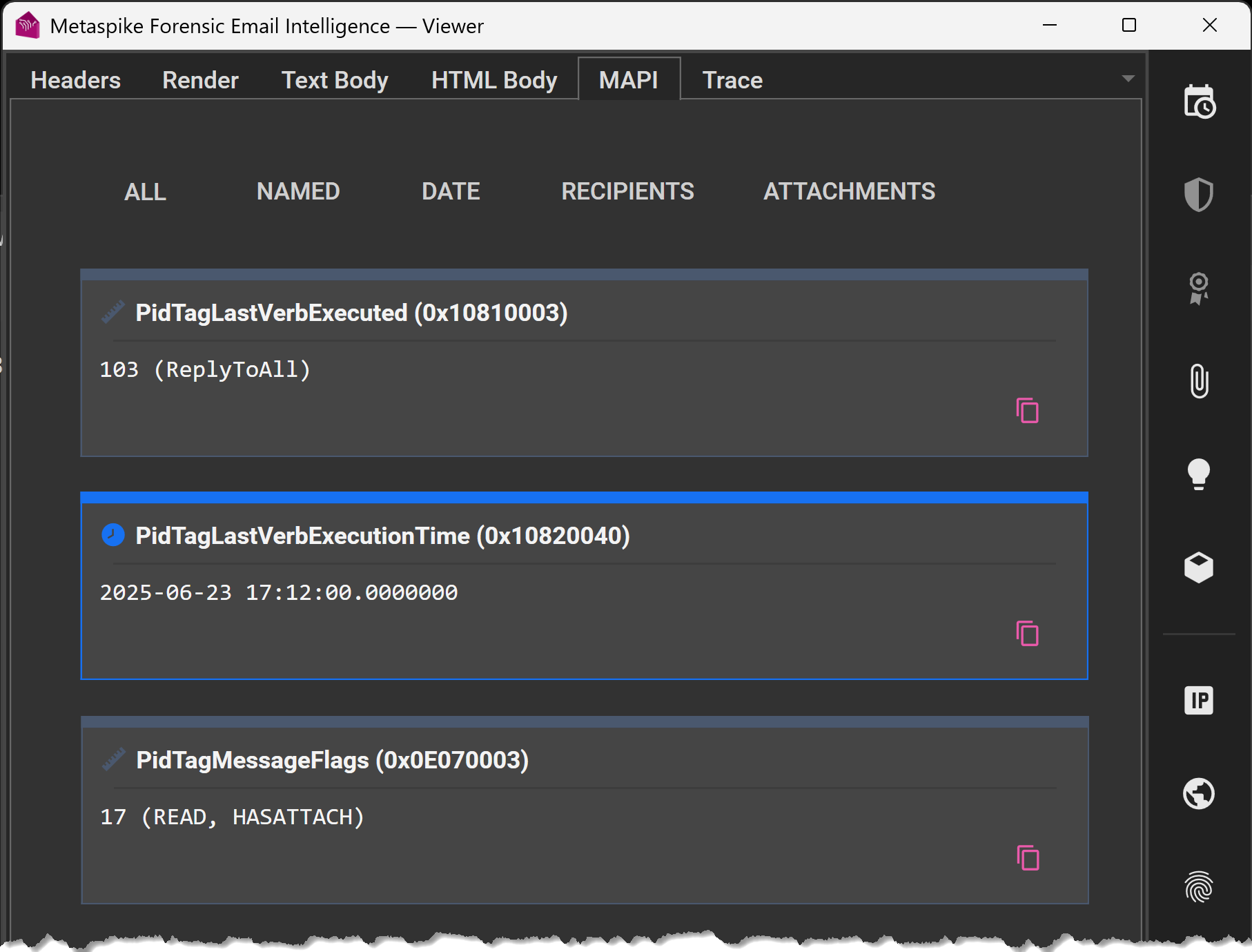Select the PidTagLastVerbExecuted property title
1252x952 pixels.
tap(351, 313)
